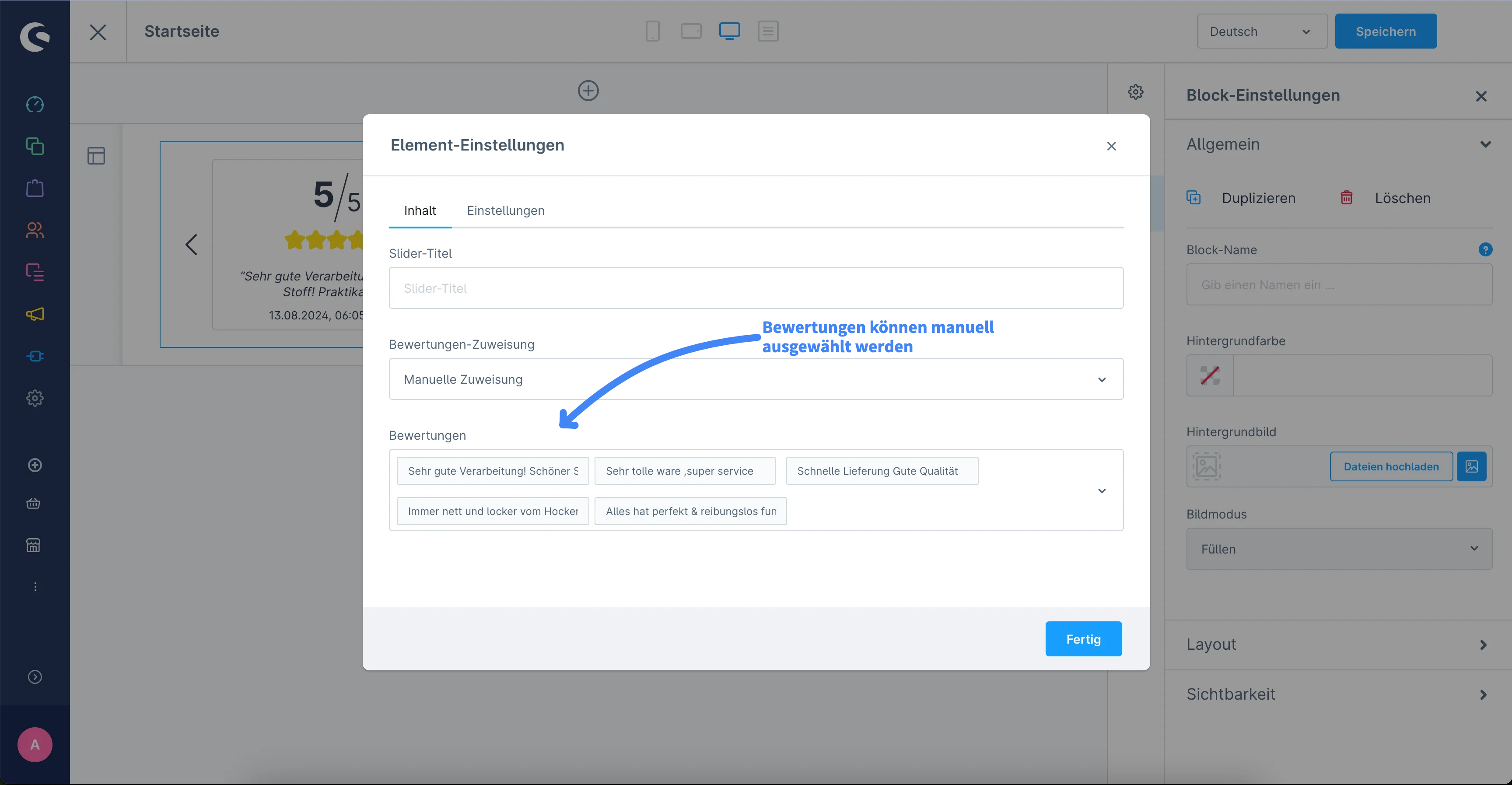
Task: Open the Settings gear in left sidebar
Action: coord(35,398)
